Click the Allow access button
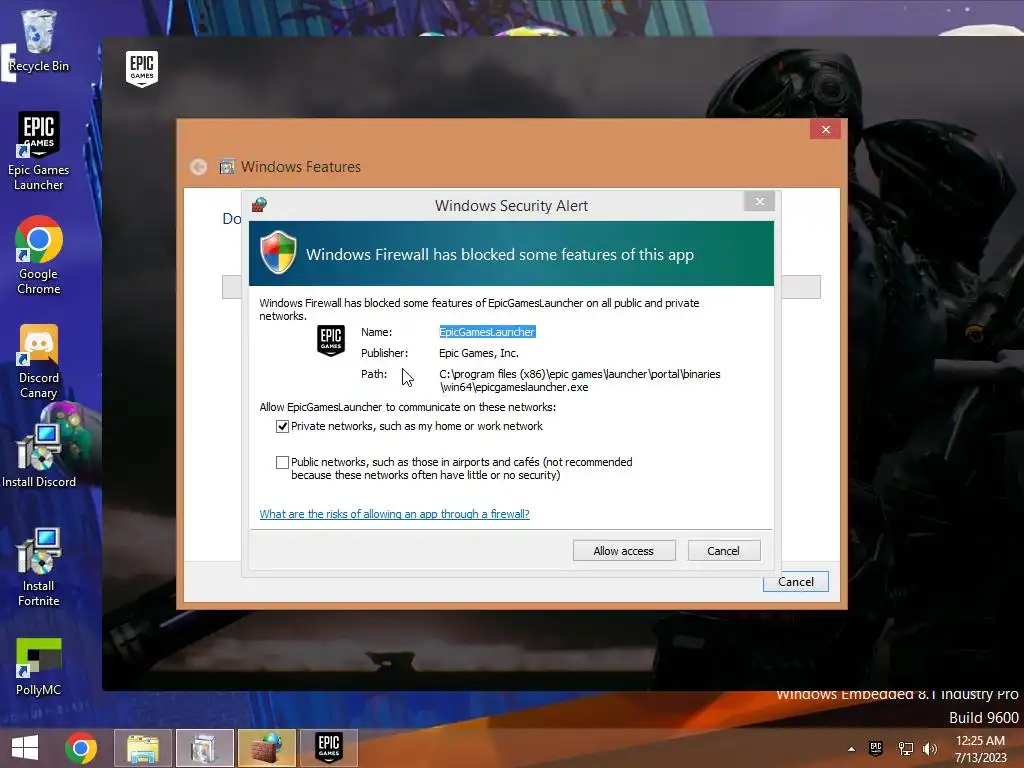The height and width of the screenshot is (768, 1024). (624, 551)
